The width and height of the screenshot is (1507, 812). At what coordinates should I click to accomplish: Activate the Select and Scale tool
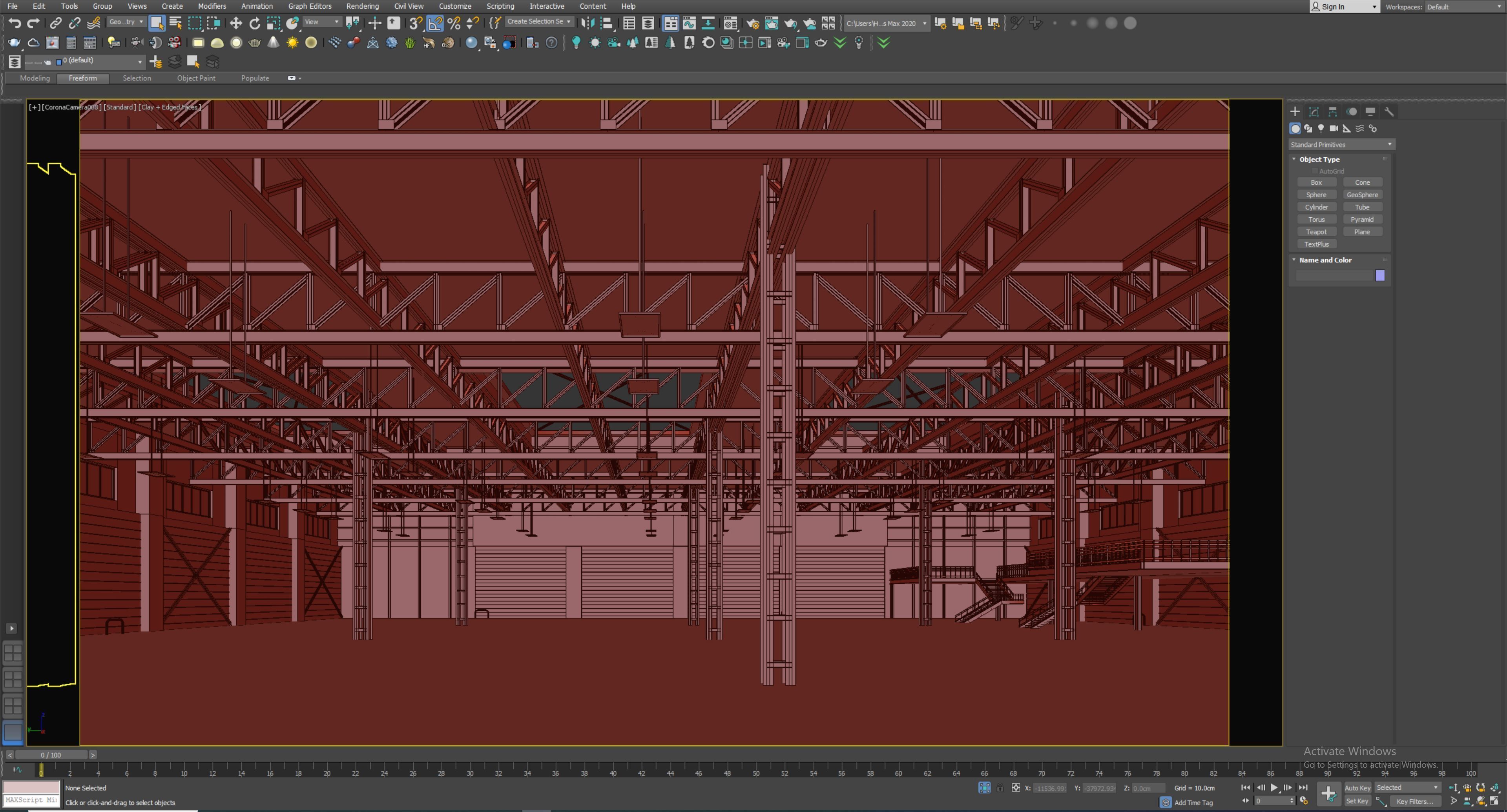point(273,24)
